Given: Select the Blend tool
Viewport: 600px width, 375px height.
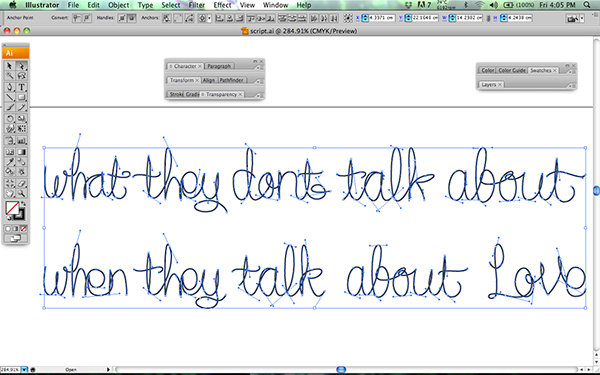Looking at the screenshot, I should click(21, 162).
